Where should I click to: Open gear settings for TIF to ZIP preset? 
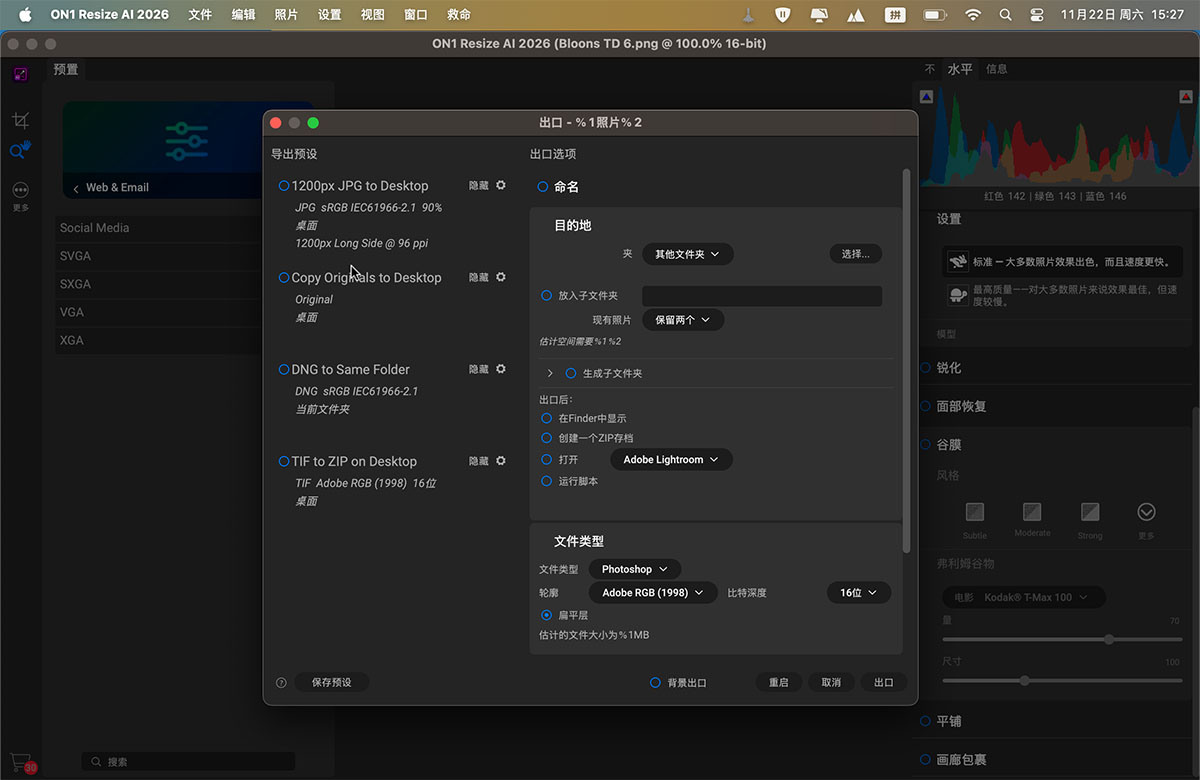(501, 461)
